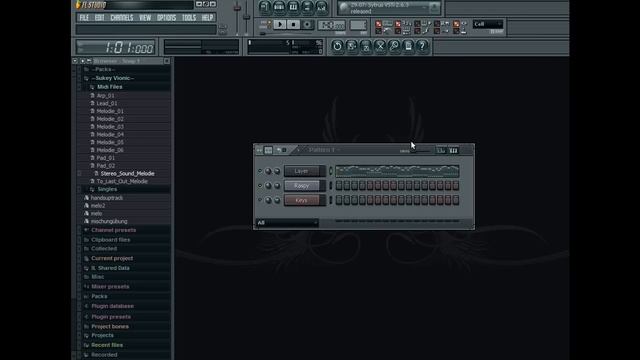Open the Cell snap dropdown
640x360 pixels.
(x=488, y=24)
